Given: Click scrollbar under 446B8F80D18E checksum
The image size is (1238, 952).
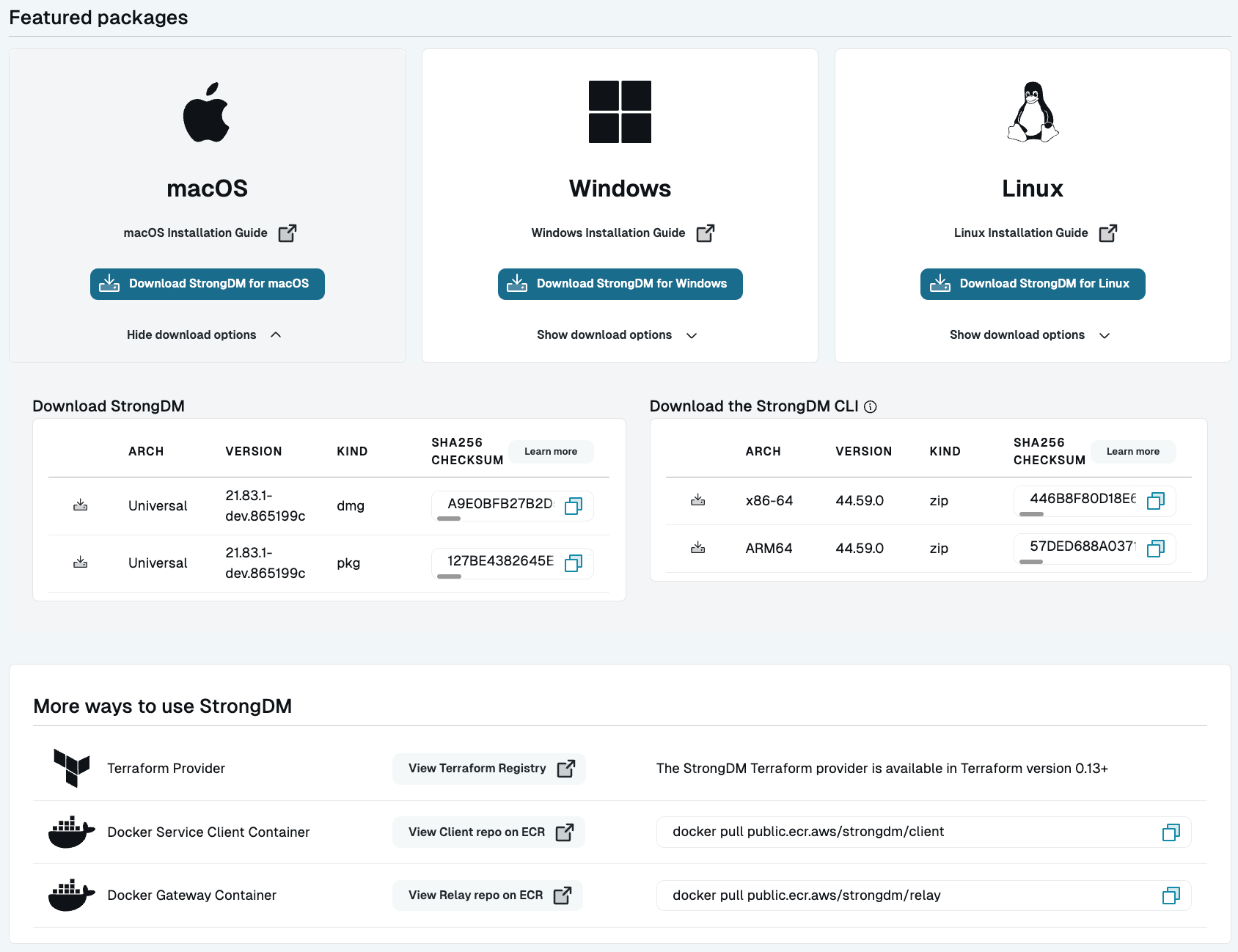Looking at the screenshot, I should pos(1031,514).
